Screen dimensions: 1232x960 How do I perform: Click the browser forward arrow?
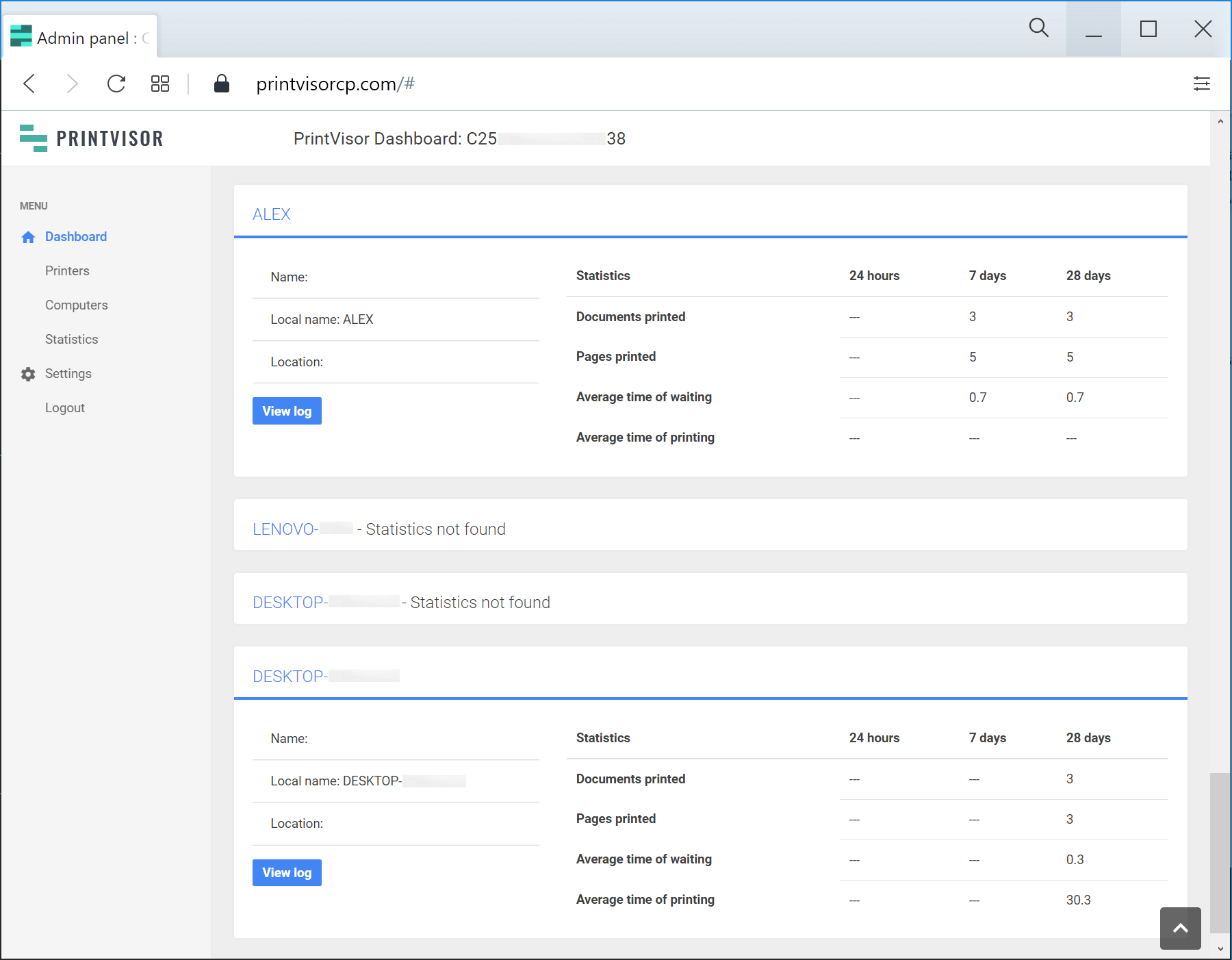click(72, 84)
